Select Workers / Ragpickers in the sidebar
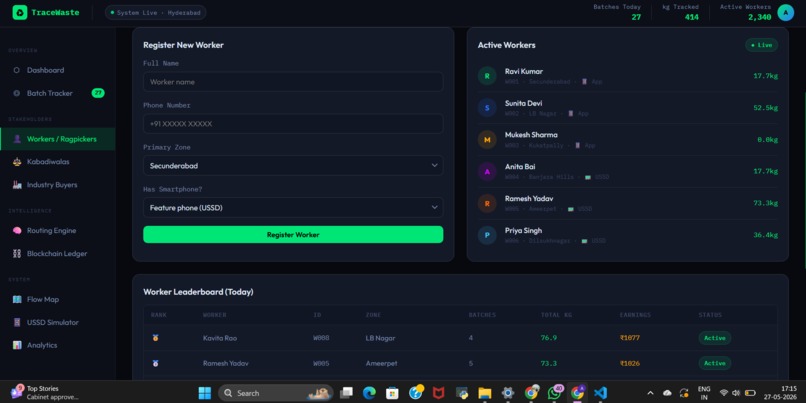Image resolution: width=806 pixels, height=403 pixels. (58, 139)
